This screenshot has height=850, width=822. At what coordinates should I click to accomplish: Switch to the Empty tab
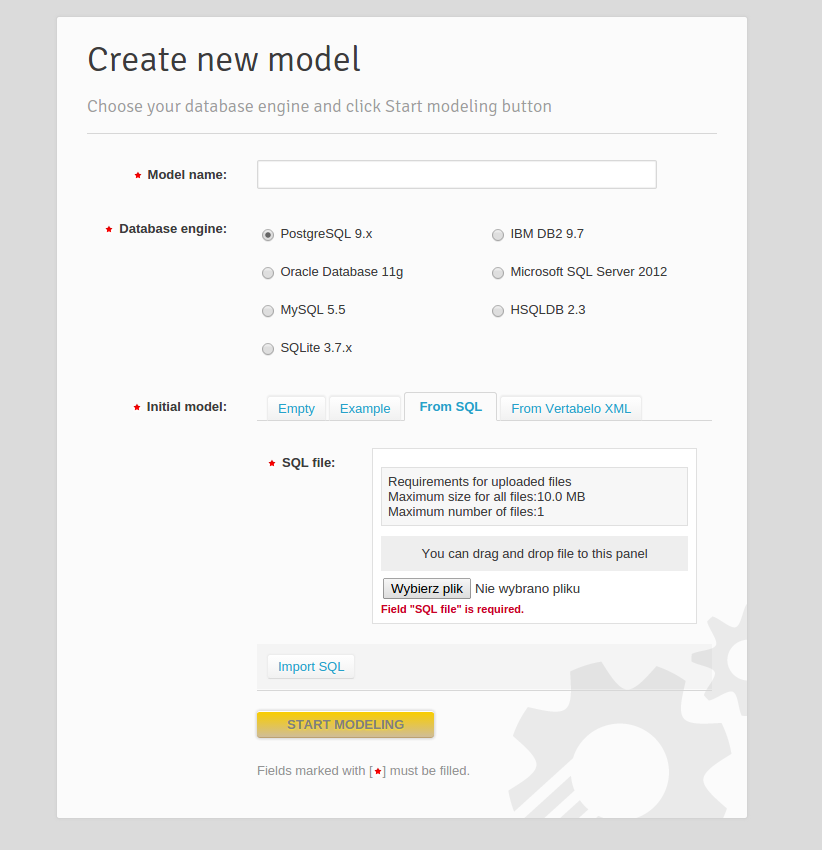296,408
